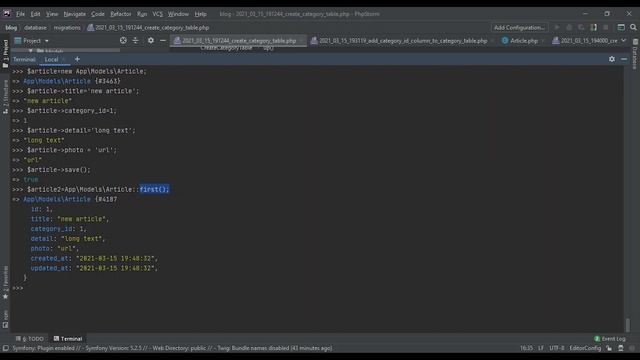This screenshot has width=640, height=360.
Task: Click the inspections profile icon in status bar
Action: click(x=621, y=348)
